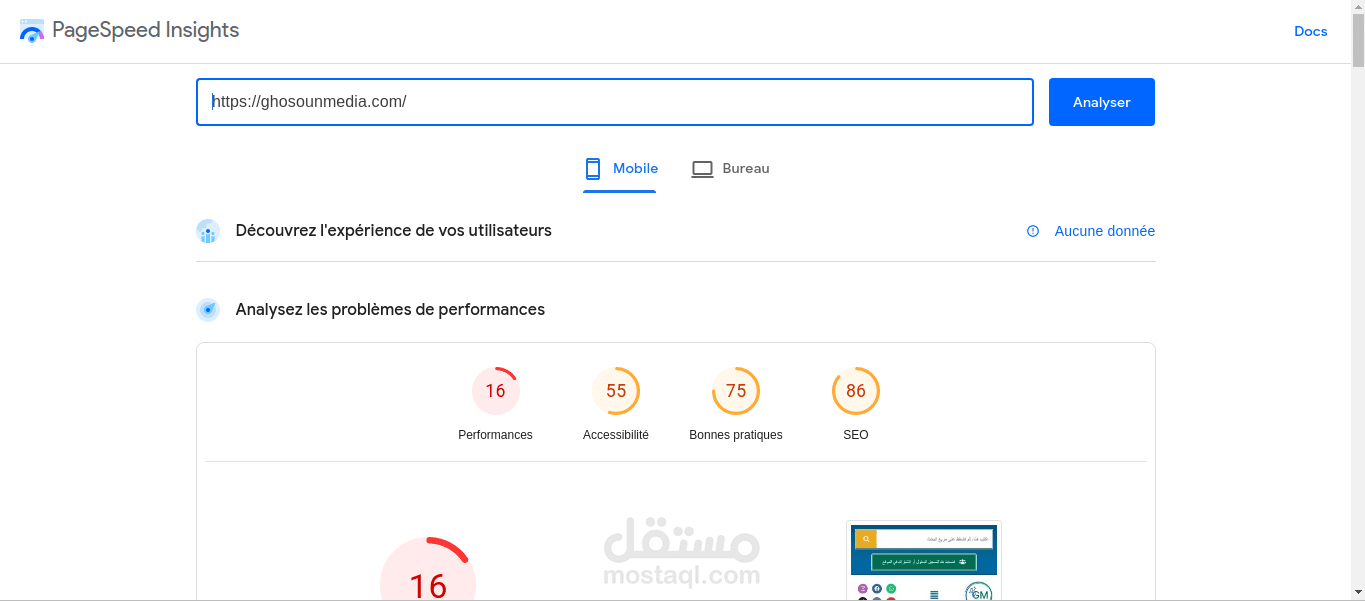Click the vertical scrollbar thumb
1365x601 pixels.
[x=1358, y=40]
